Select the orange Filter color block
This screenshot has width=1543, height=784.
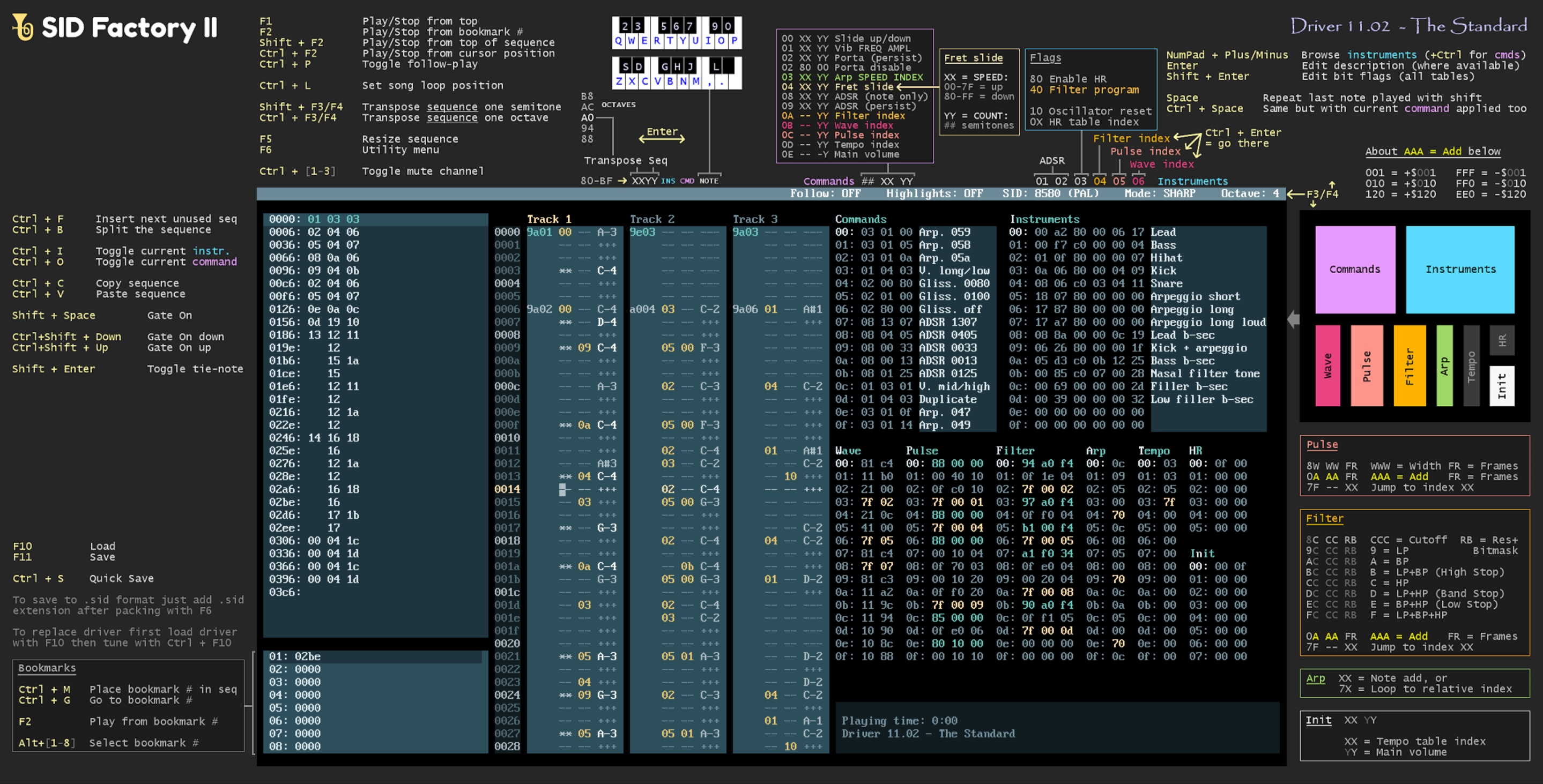[x=1410, y=365]
